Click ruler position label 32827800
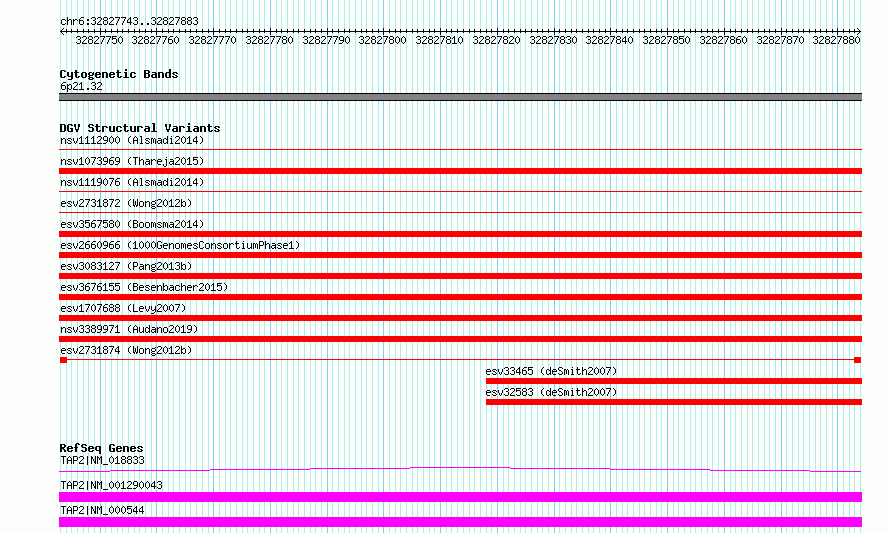Viewport: 890px width, 533px height. 383,40
